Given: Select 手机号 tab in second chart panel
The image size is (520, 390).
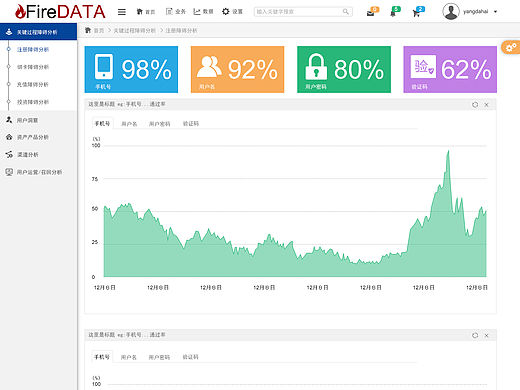Looking at the screenshot, I should 102,357.
